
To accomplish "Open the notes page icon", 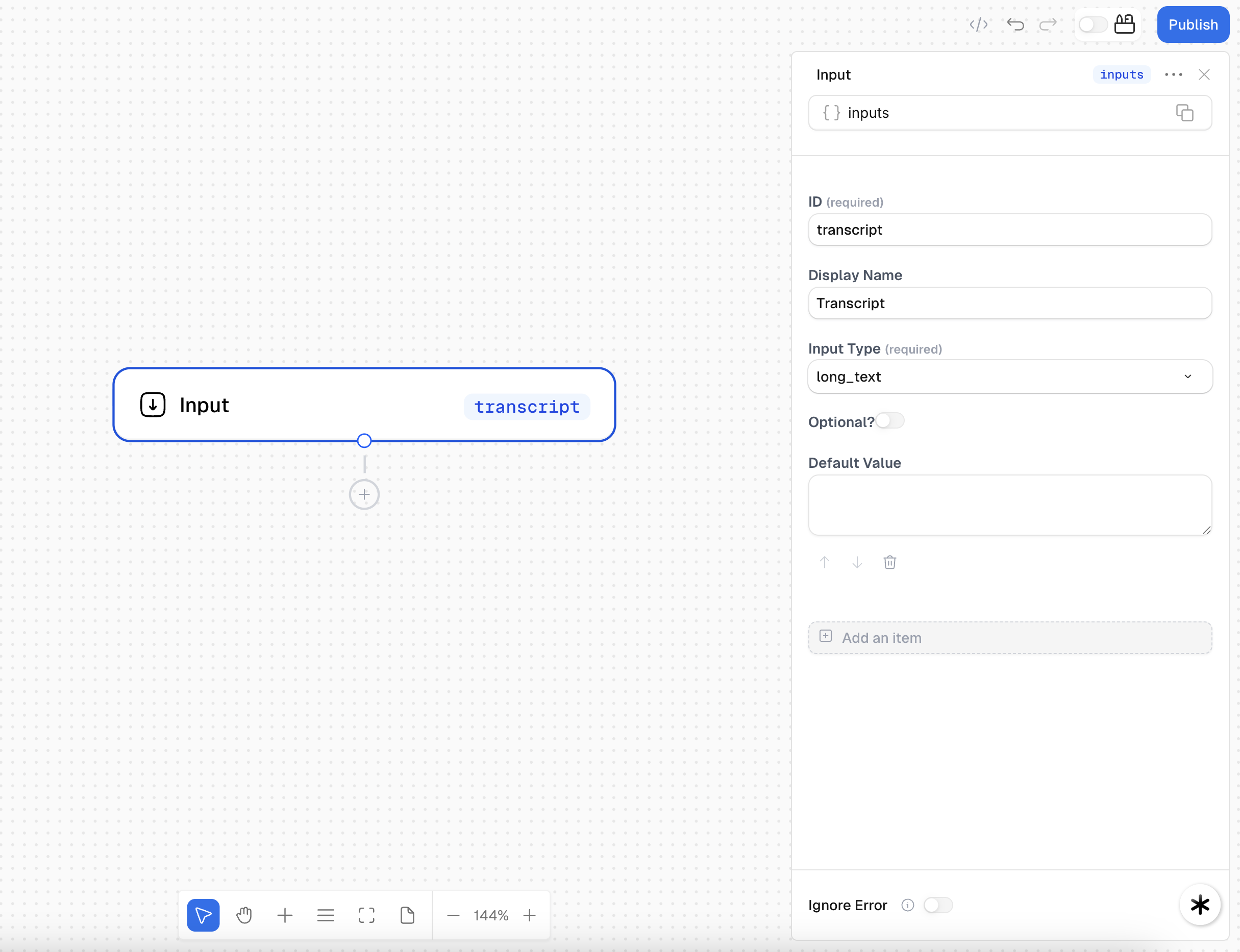I will click(x=408, y=915).
